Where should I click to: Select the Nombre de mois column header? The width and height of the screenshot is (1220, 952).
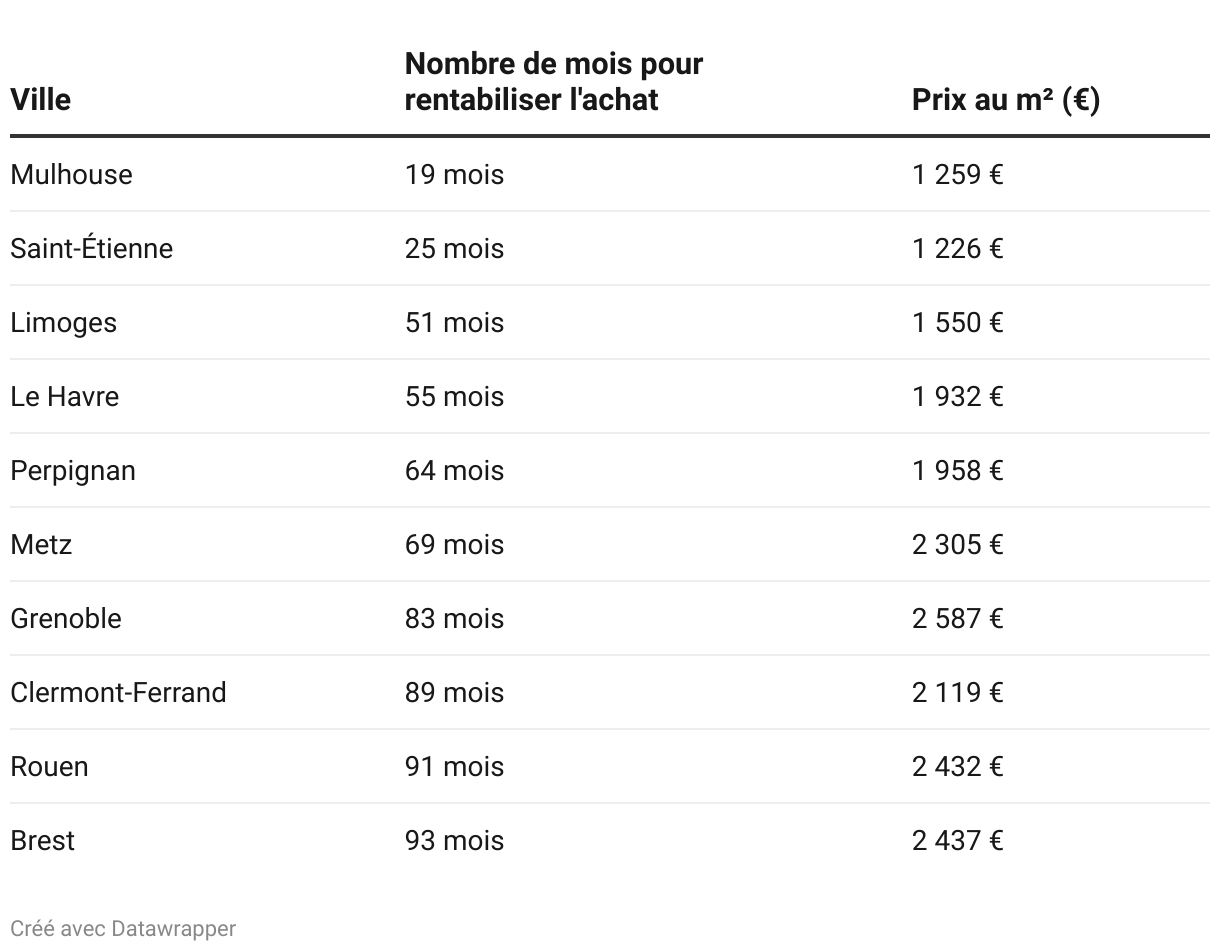point(554,81)
